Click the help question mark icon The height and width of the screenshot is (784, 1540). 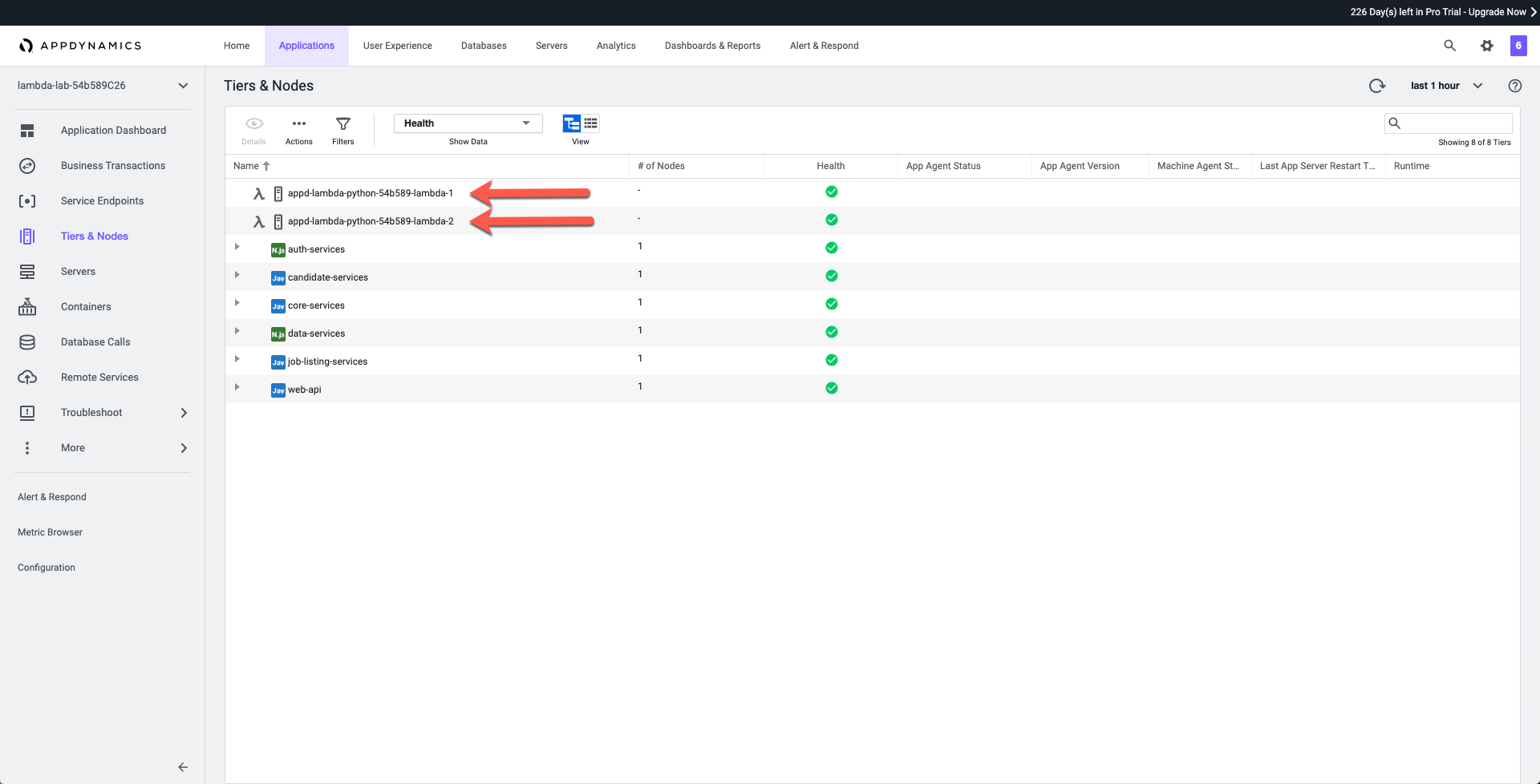(1514, 86)
